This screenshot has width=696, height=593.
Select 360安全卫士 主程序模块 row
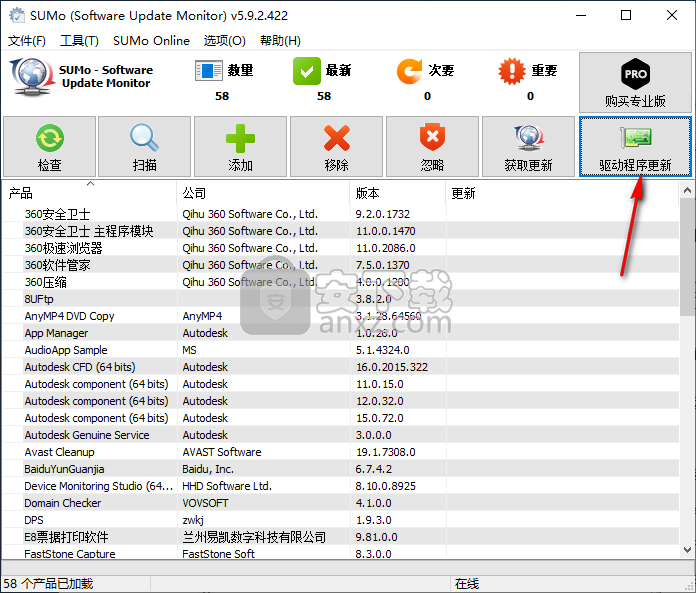click(341, 231)
